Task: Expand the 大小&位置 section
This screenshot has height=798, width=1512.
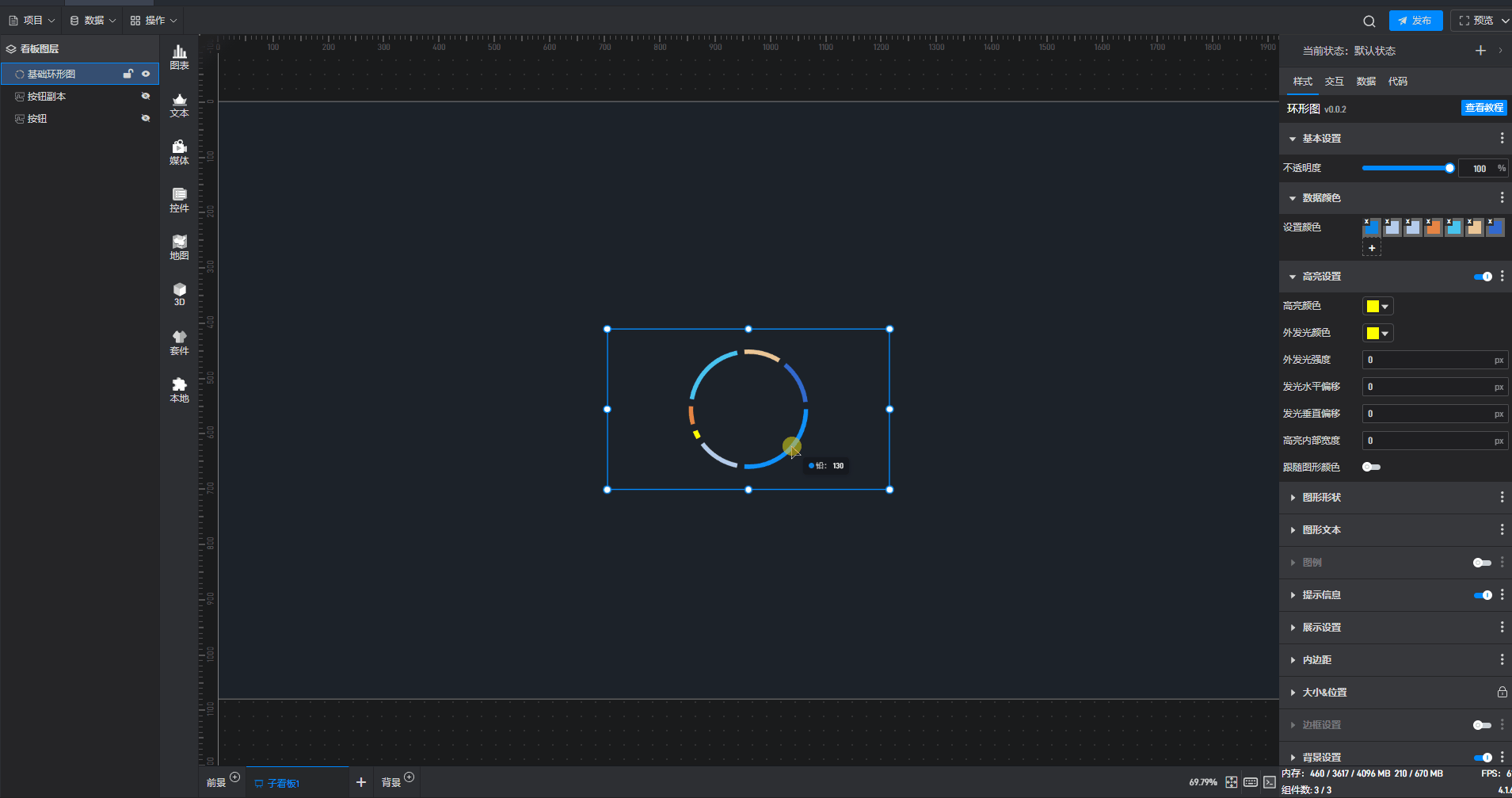Action: pyautogui.click(x=1324, y=693)
